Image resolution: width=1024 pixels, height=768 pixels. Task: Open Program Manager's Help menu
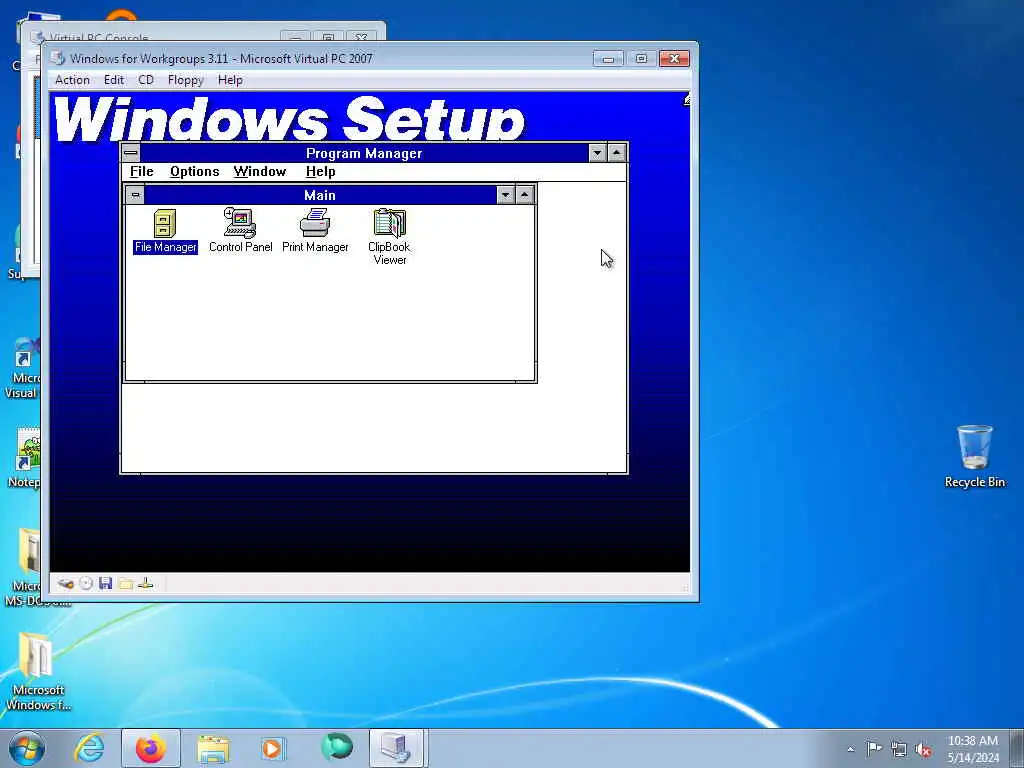click(320, 172)
